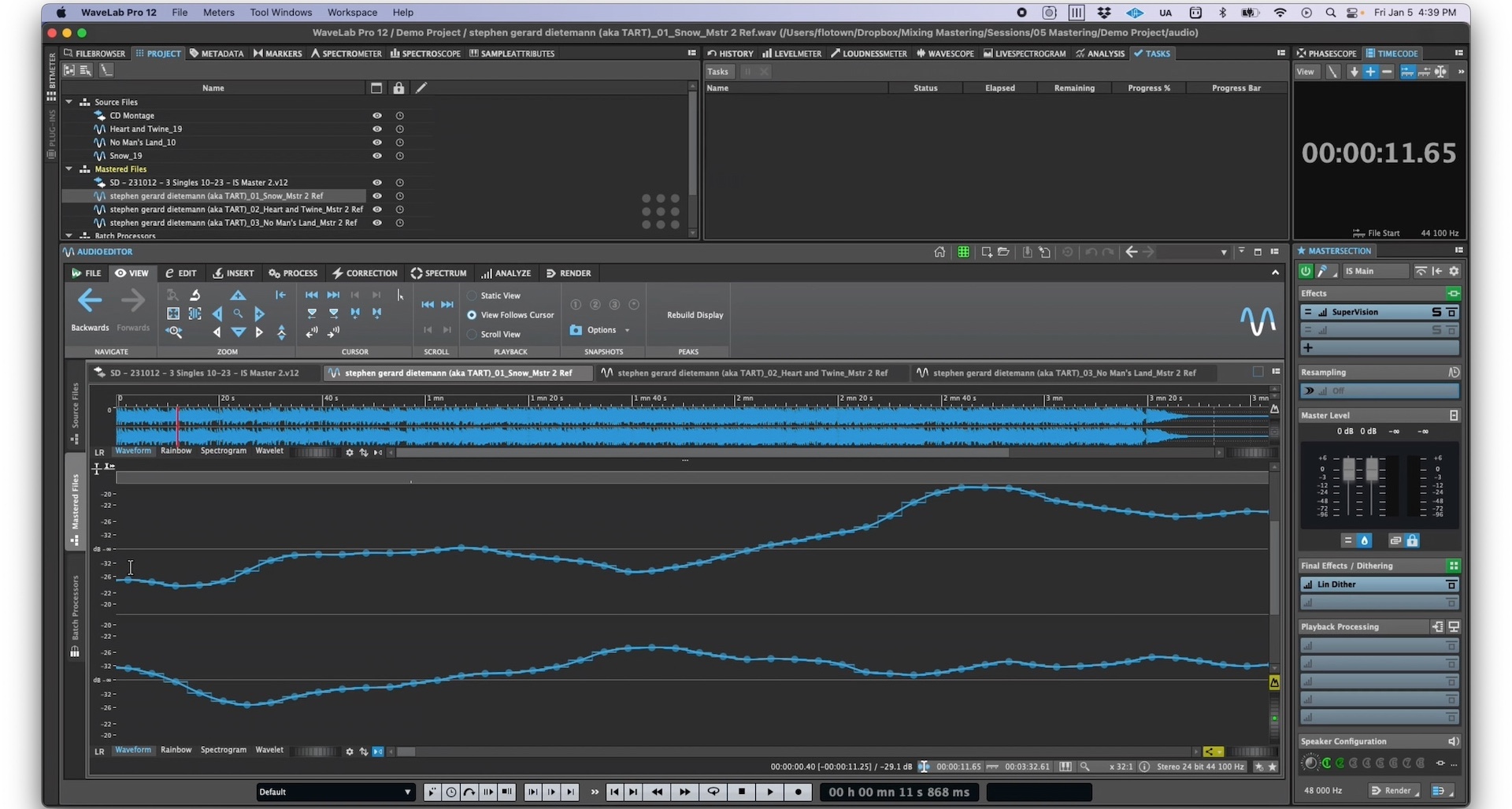The width and height of the screenshot is (1512, 809).
Task: Open the Tool Windows menu
Action: [280, 13]
